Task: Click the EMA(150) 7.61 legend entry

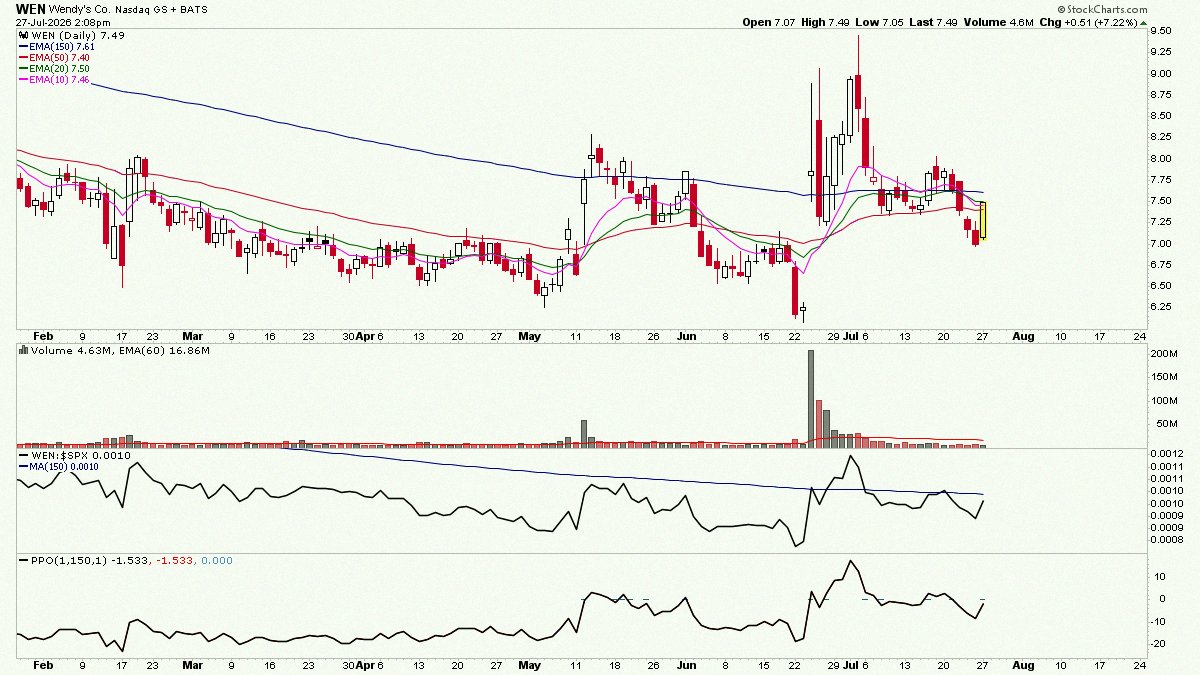Action: click(x=55, y=46)
